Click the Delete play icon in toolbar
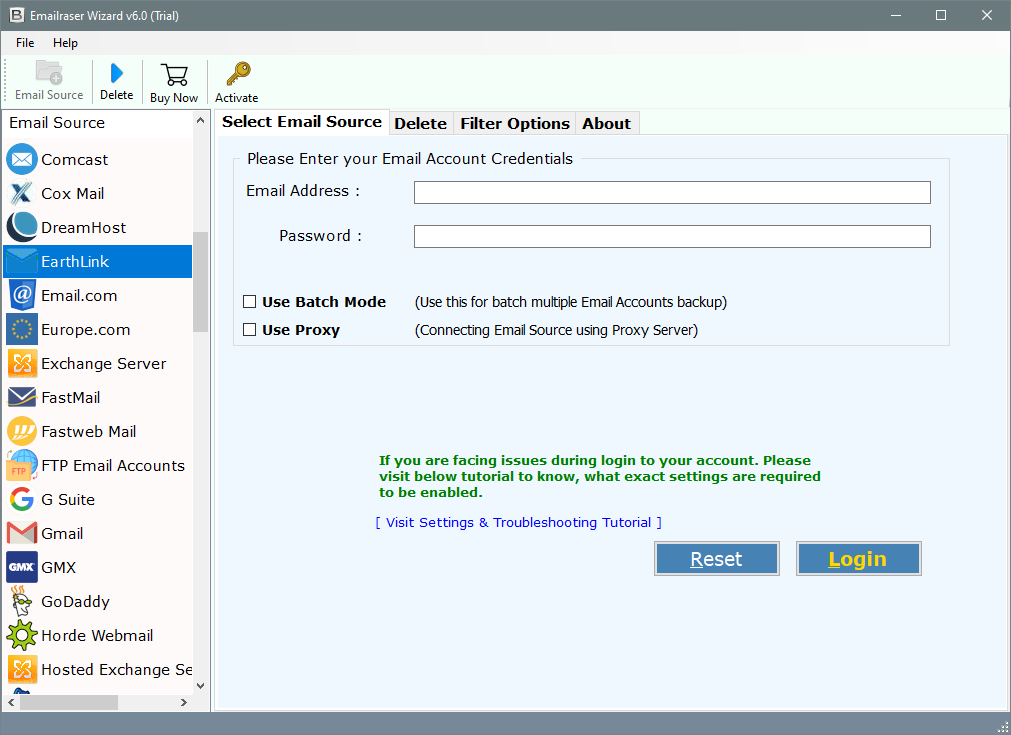The width and height of the screenshot is (1011, 735). (x=117, y=73)
